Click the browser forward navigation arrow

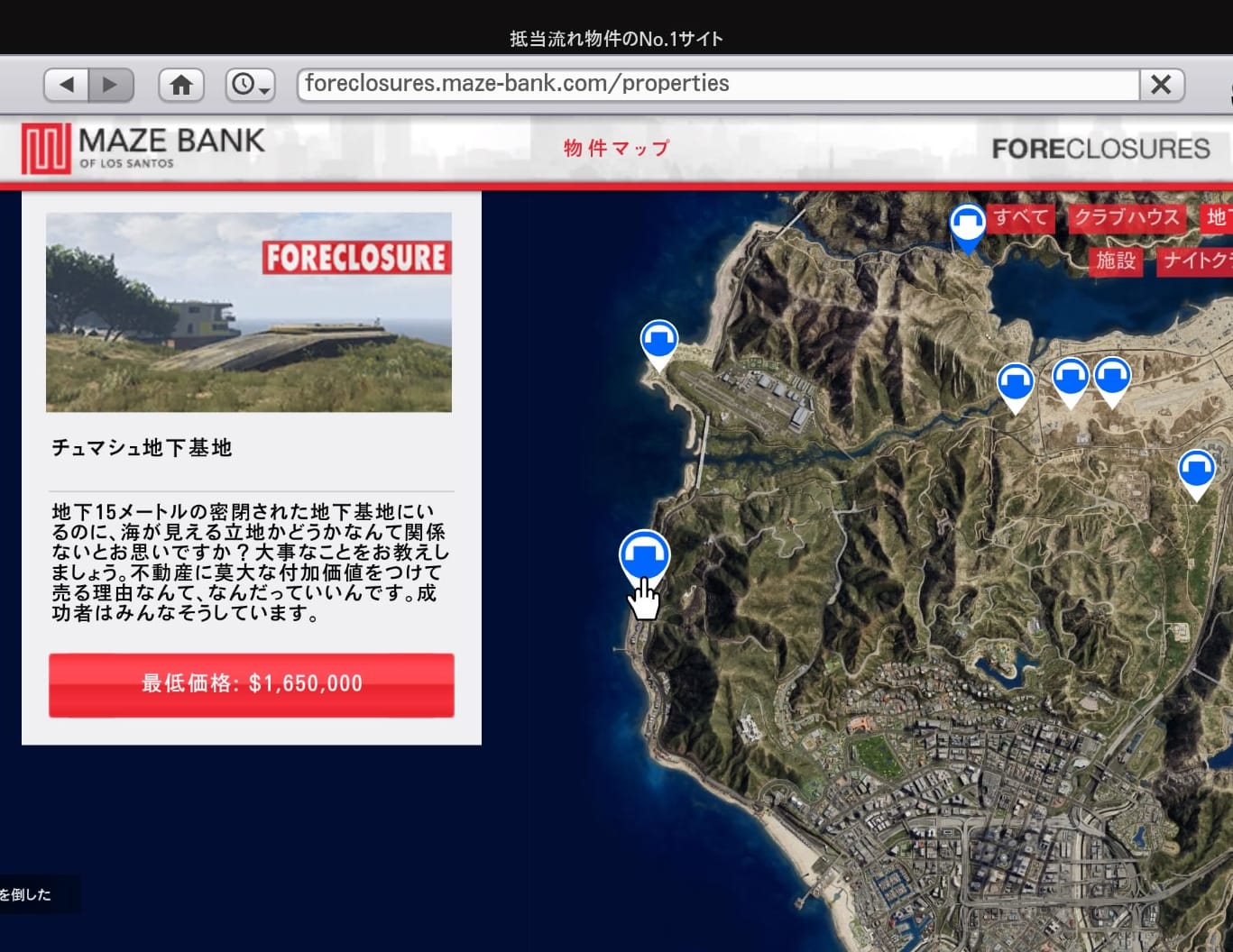[109, 84]
